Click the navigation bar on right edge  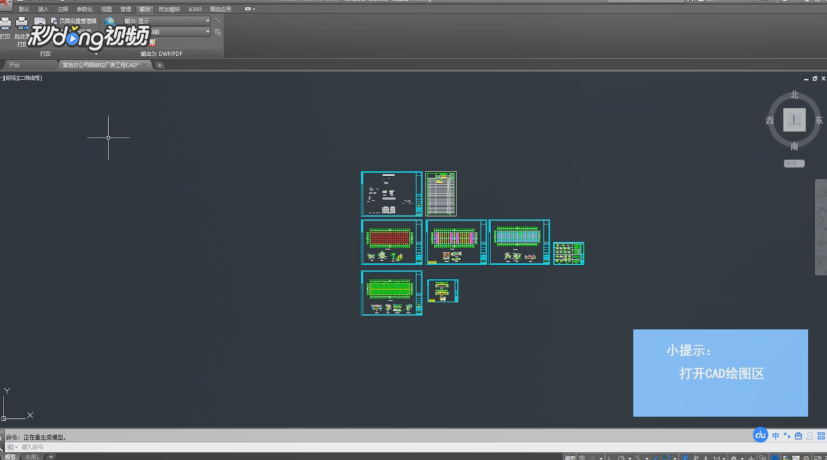point(821,227)
